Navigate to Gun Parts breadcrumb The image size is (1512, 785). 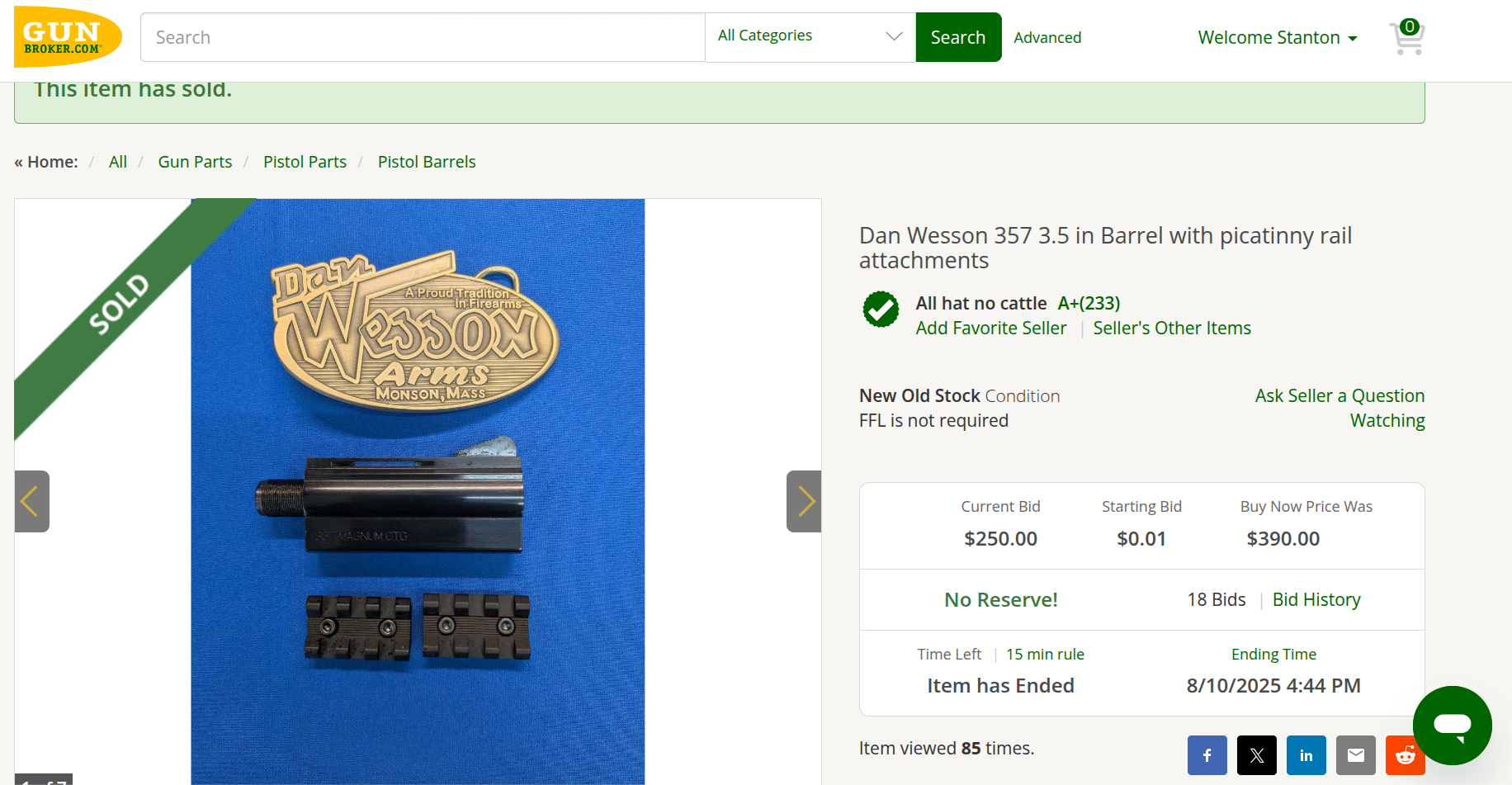(195, 162)
